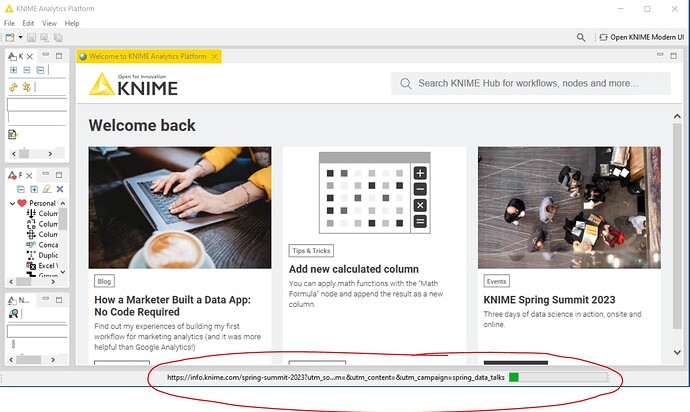Close the Favorite Nodes panel tab
This screenshot has height=412, width=690.
[x=29, y=176]
